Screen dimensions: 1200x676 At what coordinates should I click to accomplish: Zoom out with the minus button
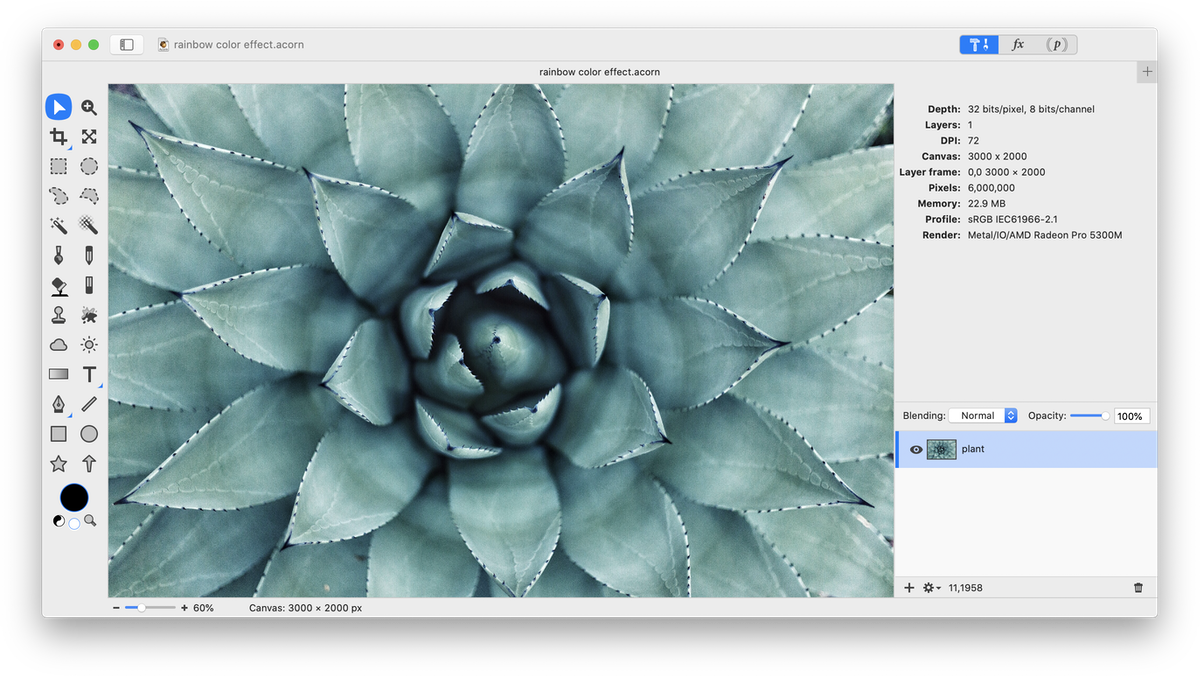(x=116, y=608)
